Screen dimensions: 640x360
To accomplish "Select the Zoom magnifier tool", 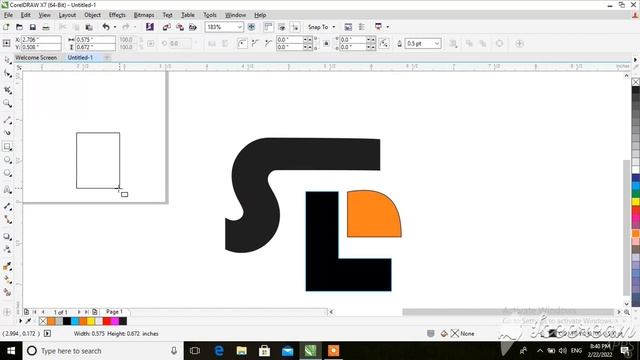I will point(7,103).
